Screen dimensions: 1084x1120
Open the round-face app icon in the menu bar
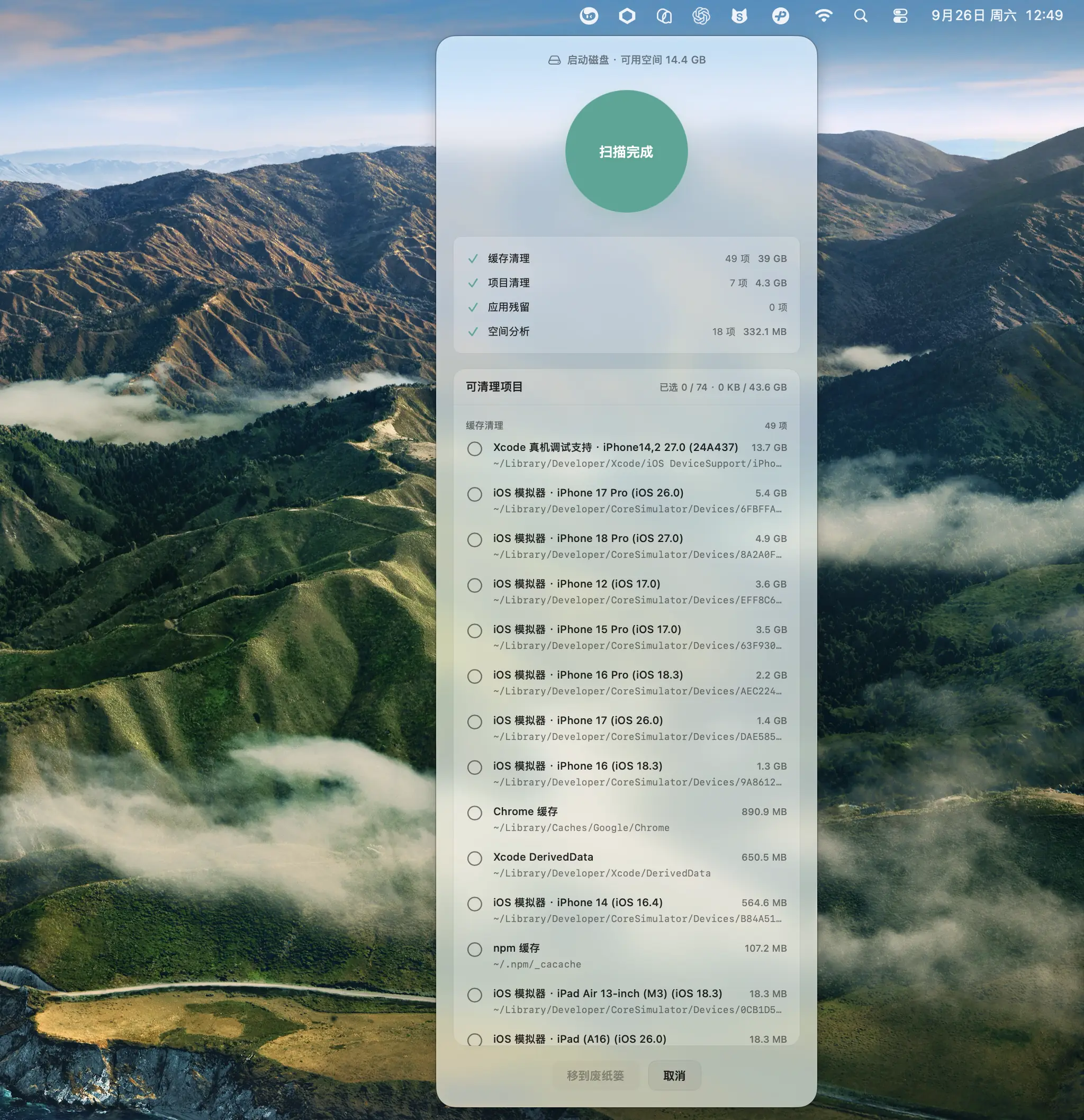pyautogui.click(x=589, y=16)
